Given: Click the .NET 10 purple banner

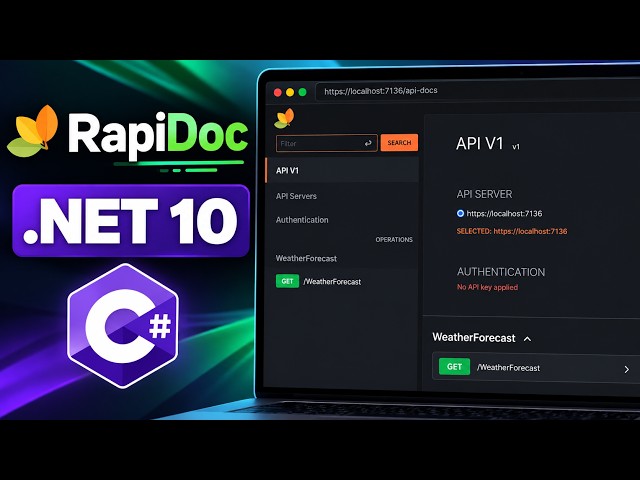Looking at the screenshot, I should (x=131, y=221).
